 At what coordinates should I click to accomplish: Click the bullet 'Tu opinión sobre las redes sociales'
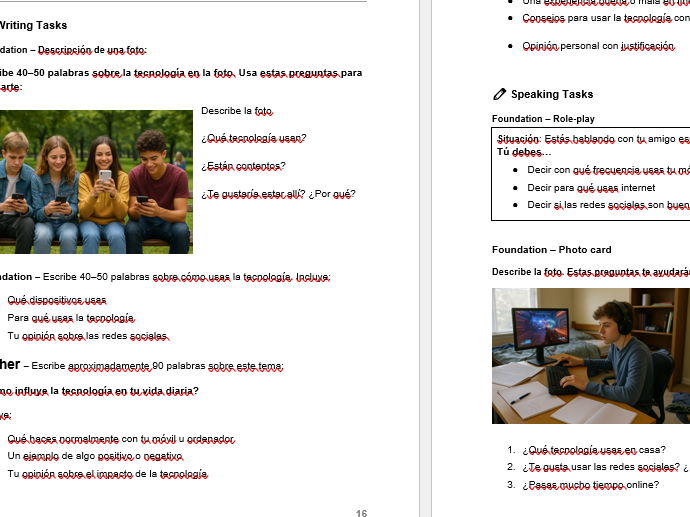(88, 336)
